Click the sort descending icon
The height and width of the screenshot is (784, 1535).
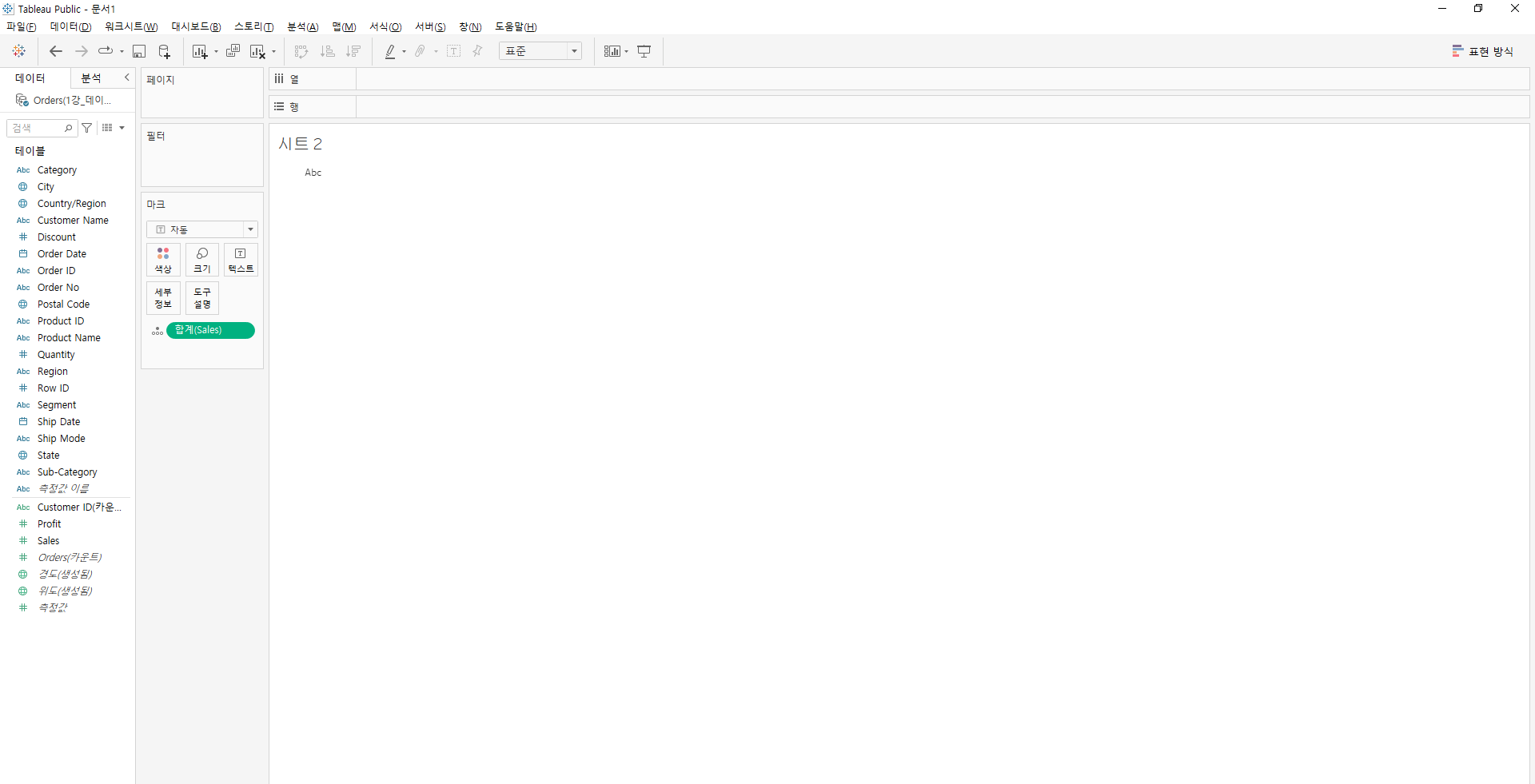coord(353,51)
